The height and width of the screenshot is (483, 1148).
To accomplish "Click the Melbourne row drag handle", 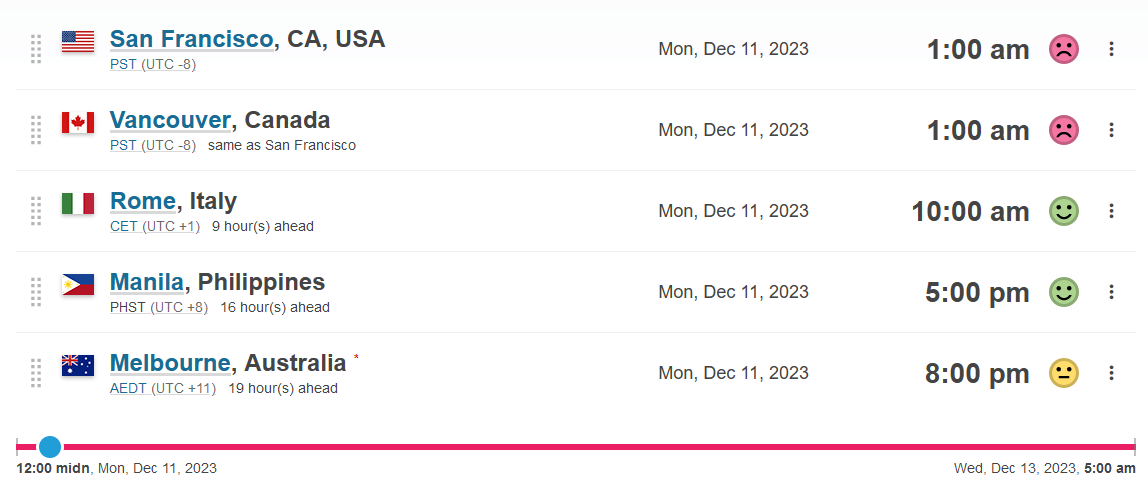I will coord(36,373).
